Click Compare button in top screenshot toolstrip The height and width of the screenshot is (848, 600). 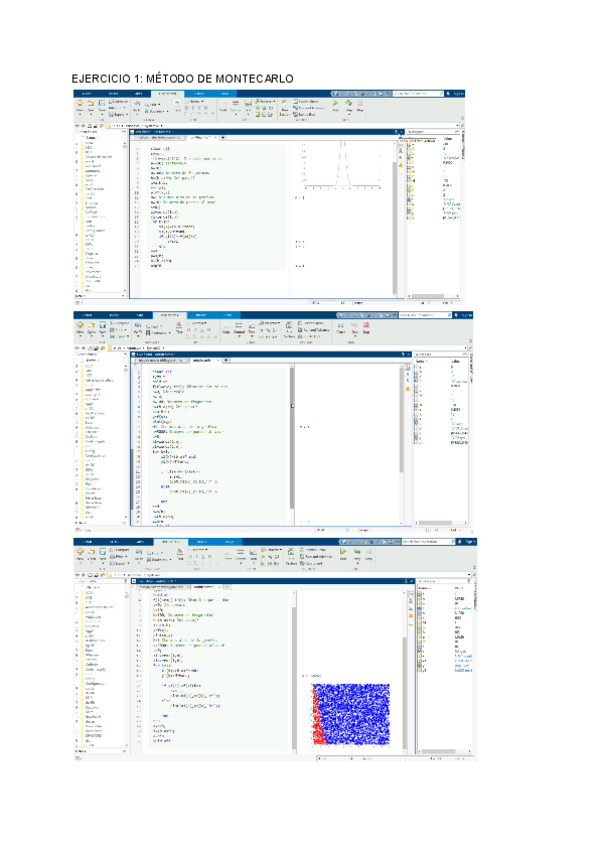[119, 101]
